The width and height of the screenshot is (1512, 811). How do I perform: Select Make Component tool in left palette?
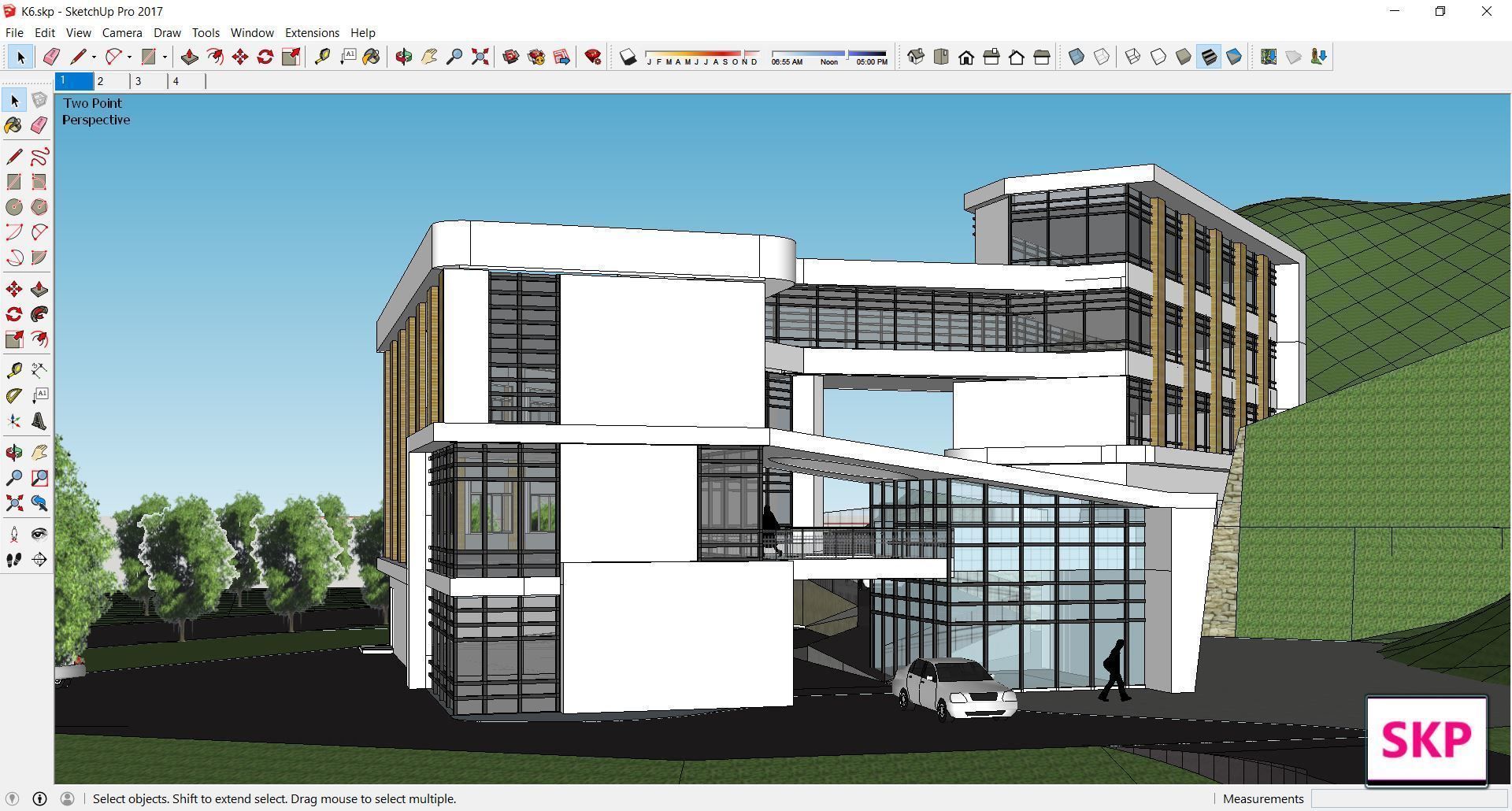(39, 101)
